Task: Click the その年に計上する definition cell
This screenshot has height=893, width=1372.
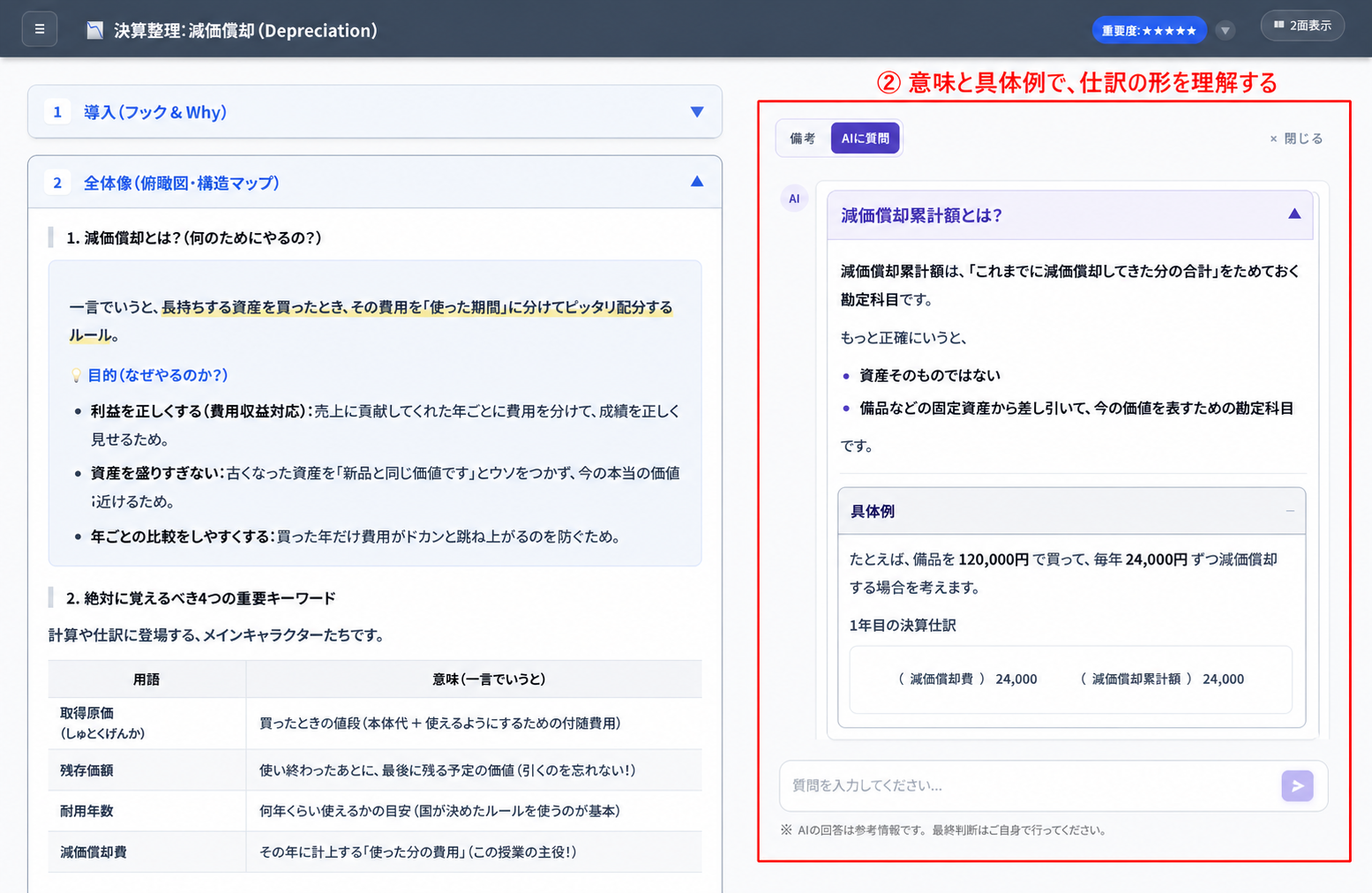Action: pos(475,852)
